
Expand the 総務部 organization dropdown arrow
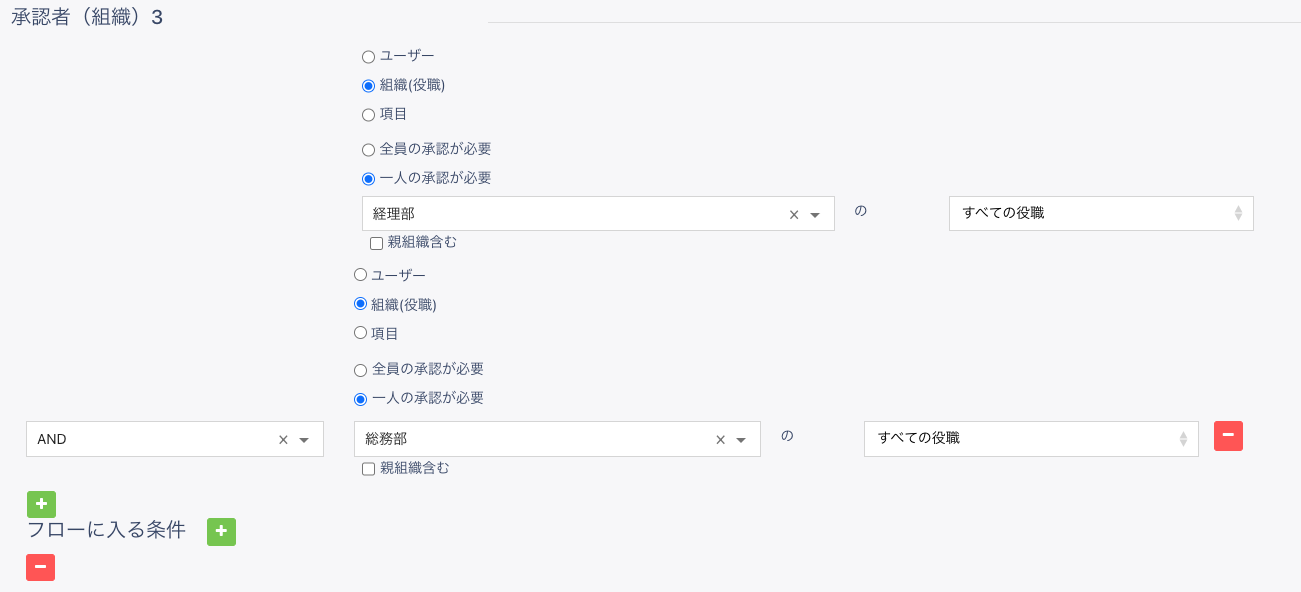point(741,439)
